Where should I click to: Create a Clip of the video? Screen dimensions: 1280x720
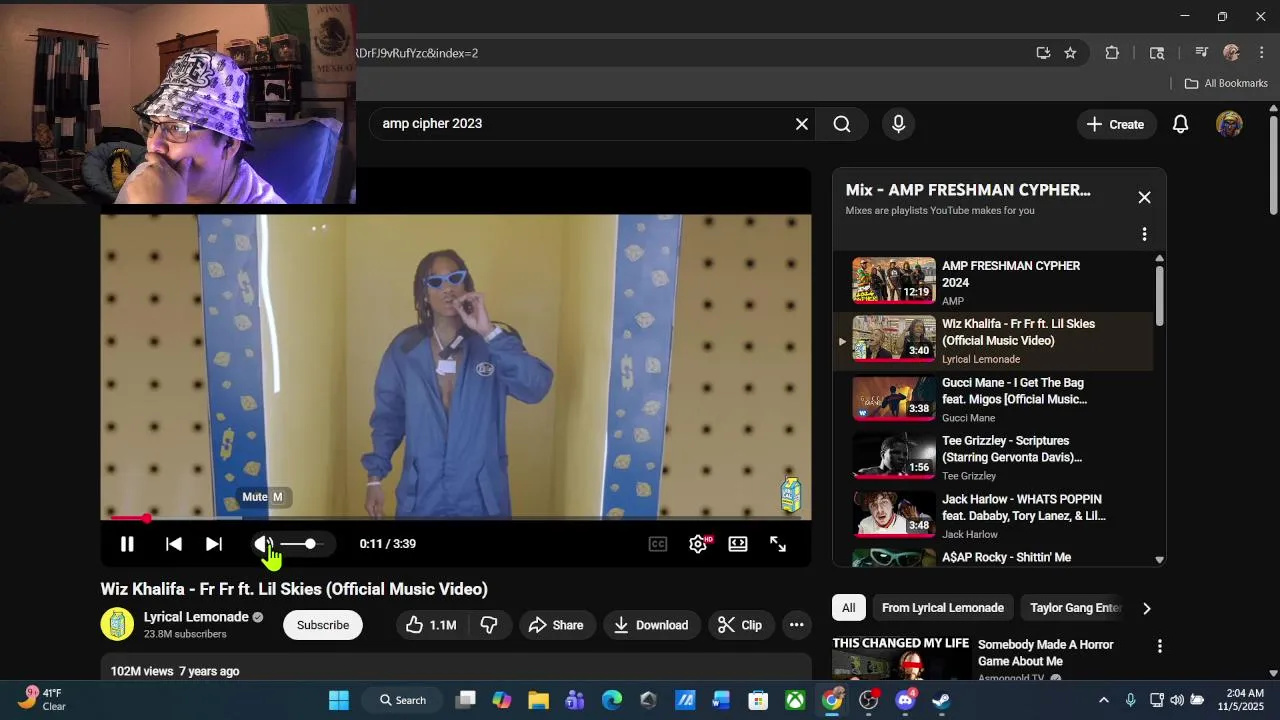point(741,625)
